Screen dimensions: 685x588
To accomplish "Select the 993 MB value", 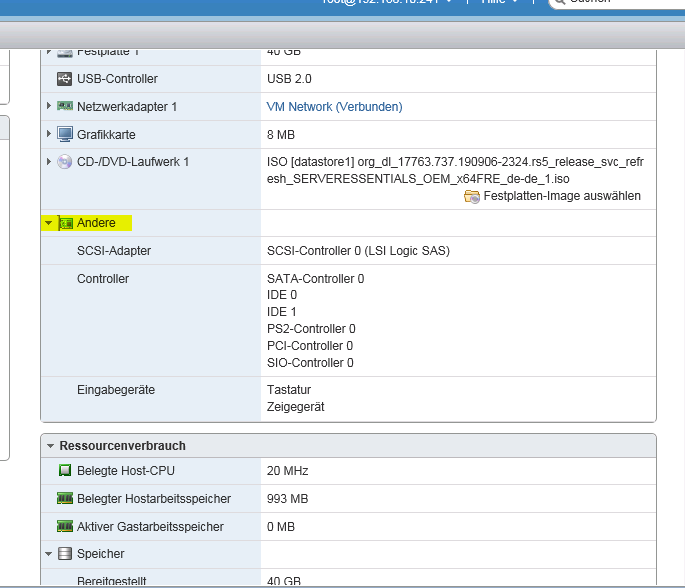I will pyautogui.click(x=287, y=498).
